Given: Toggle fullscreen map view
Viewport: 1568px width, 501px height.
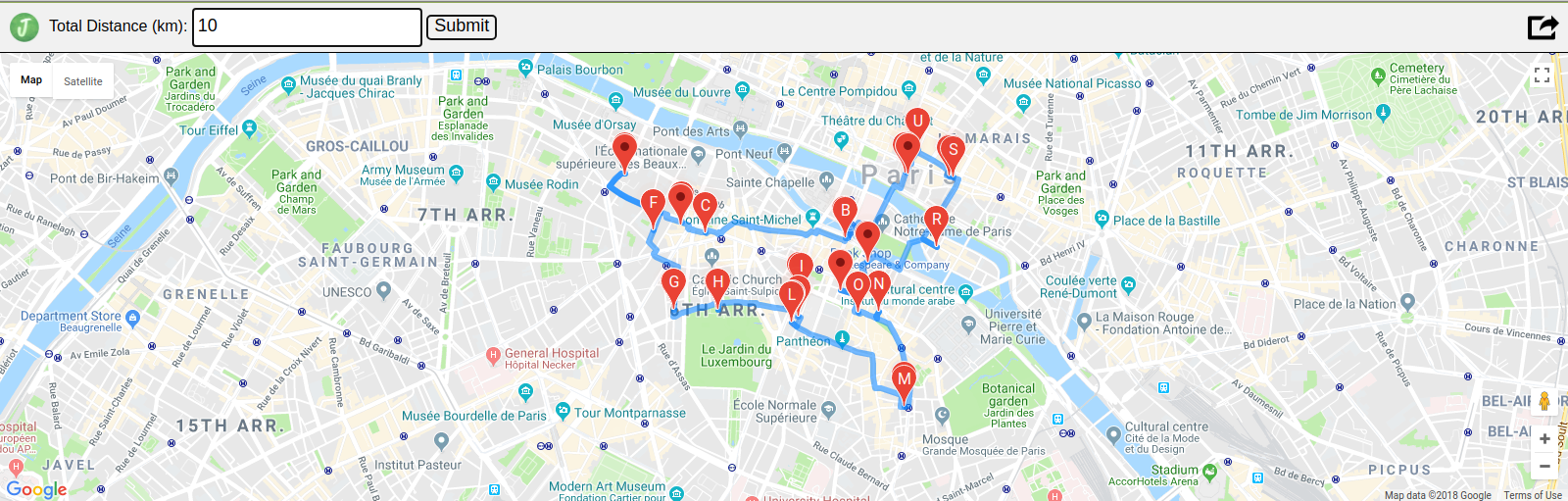Looking at the screenshot, I should point(1542,75).
